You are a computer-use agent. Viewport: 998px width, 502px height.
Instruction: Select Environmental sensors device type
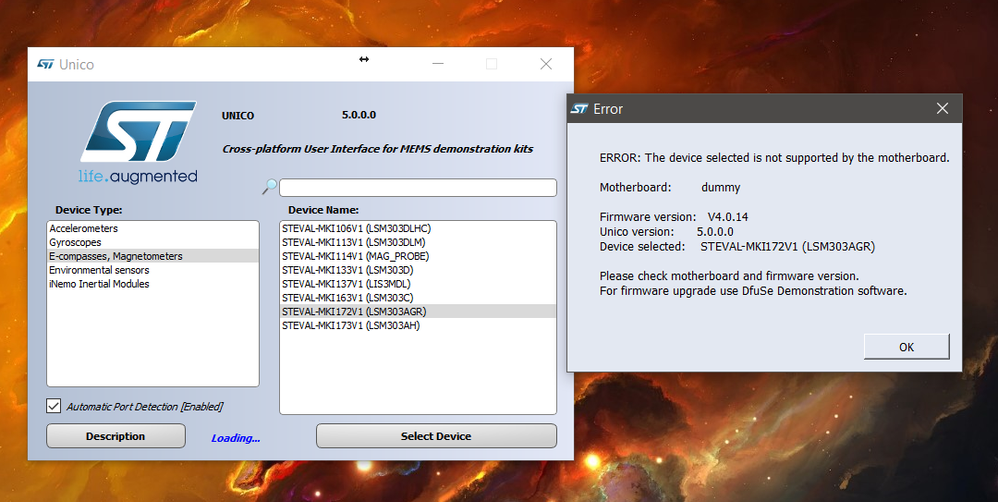click(153, 270)
